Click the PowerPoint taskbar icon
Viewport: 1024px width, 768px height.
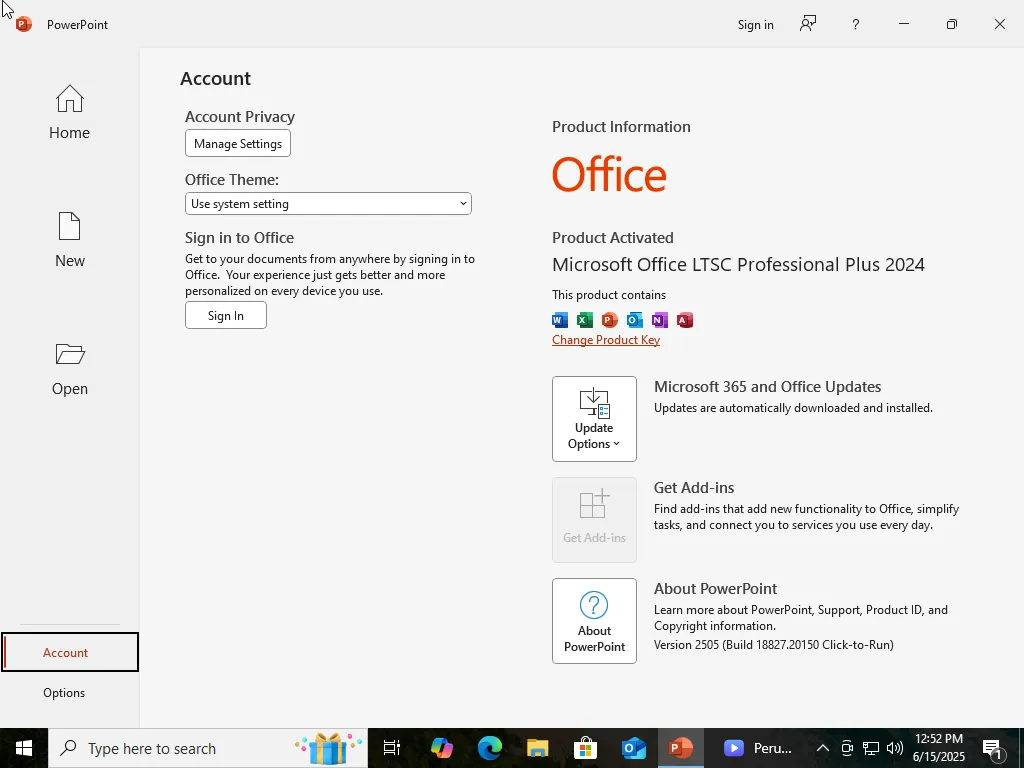pos(681,748)
